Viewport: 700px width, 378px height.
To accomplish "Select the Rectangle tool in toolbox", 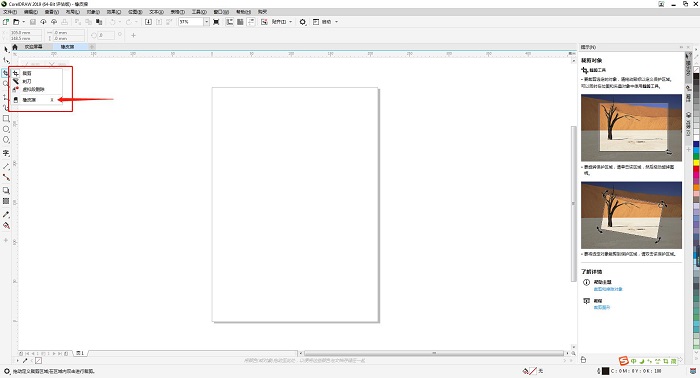I will coord(6,119).
